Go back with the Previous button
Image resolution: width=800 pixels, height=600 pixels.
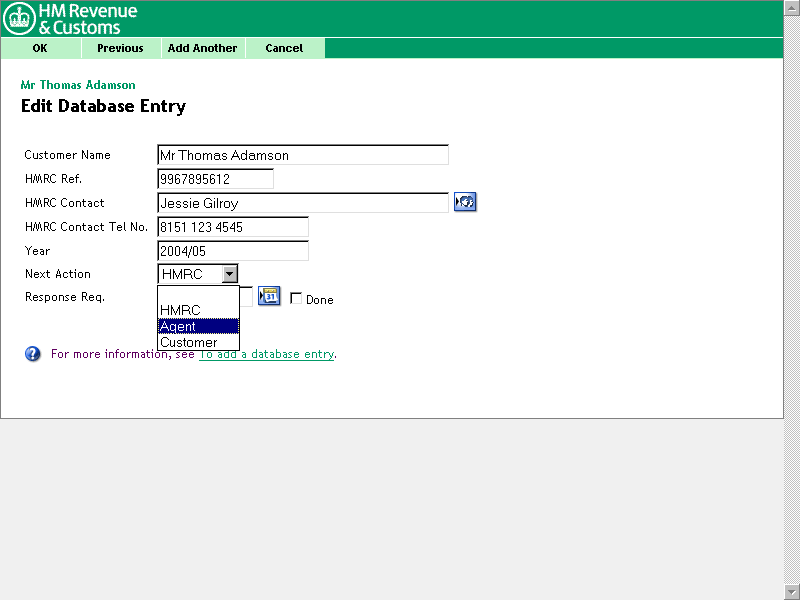120,48
